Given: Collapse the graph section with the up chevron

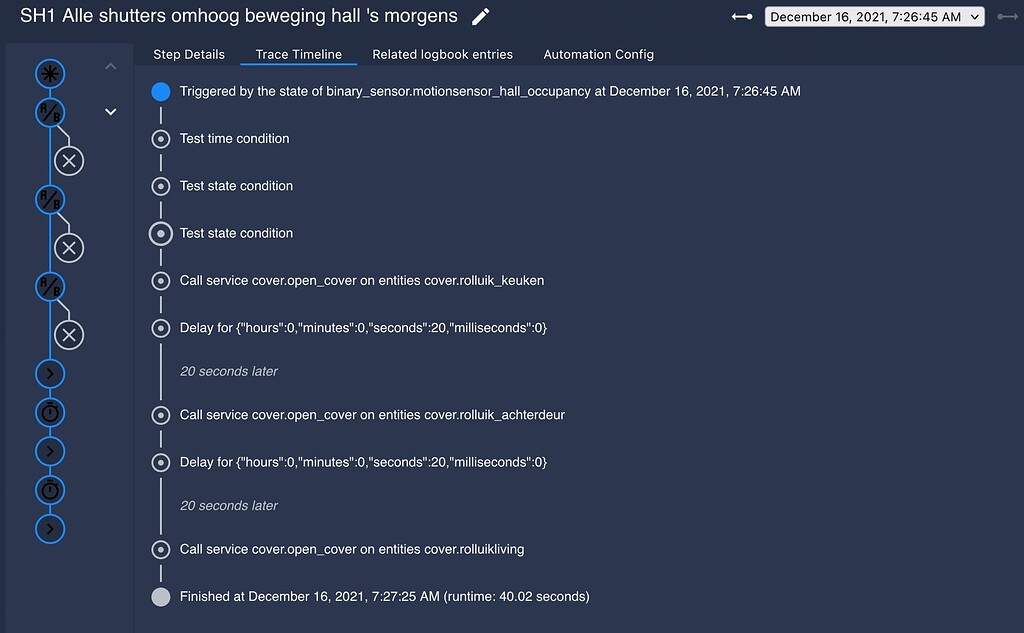Looking at the screenshot, I should [x=110, y=65].
